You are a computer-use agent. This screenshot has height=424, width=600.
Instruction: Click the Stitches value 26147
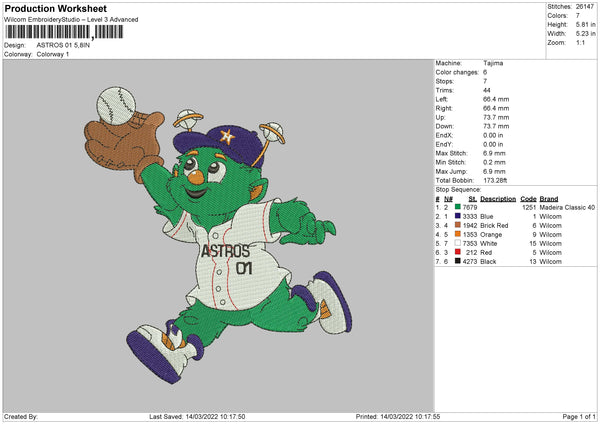[x=584, y=7]
